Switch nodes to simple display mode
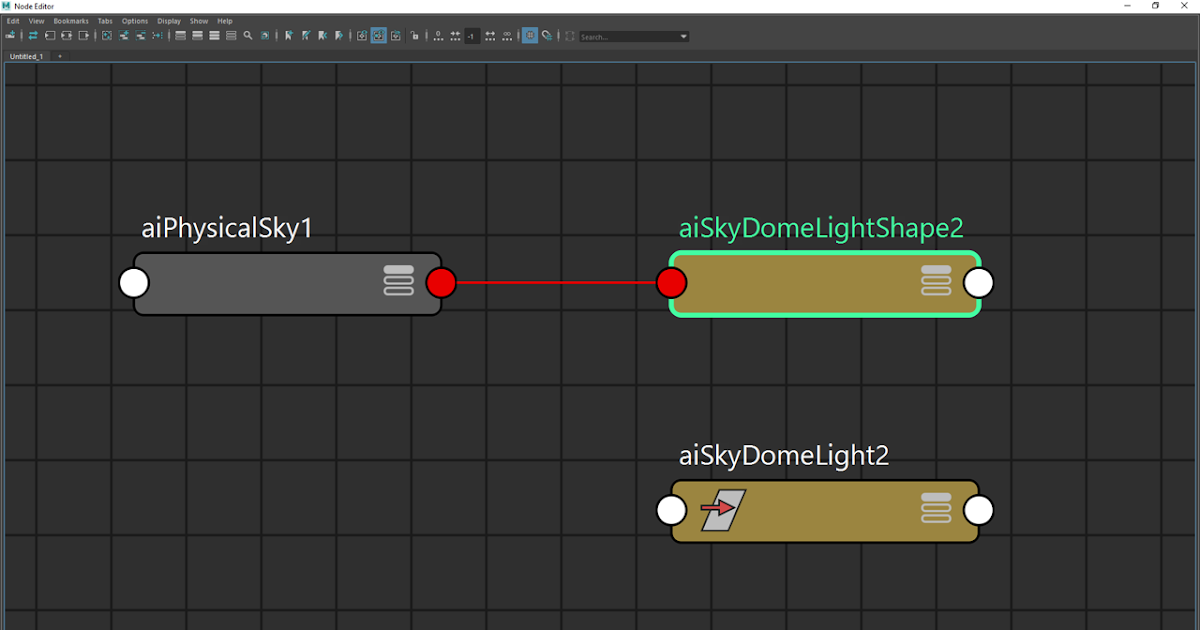1200x630 pixels. (180, 35)
